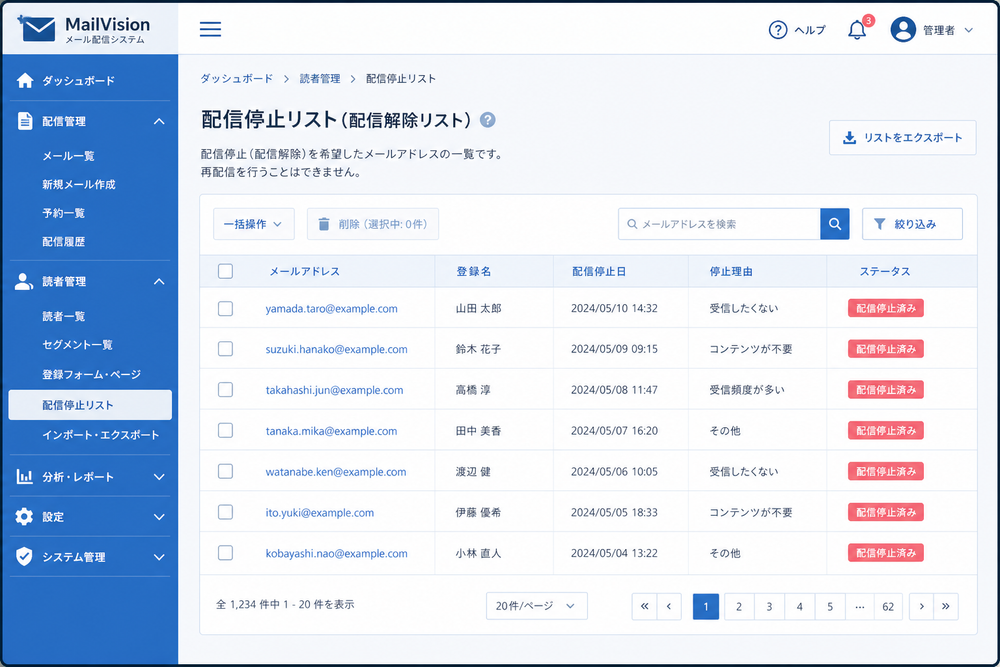Open 予約一覧 in sidebar
Screen dimensions: 1000x667
pos(64,213)
